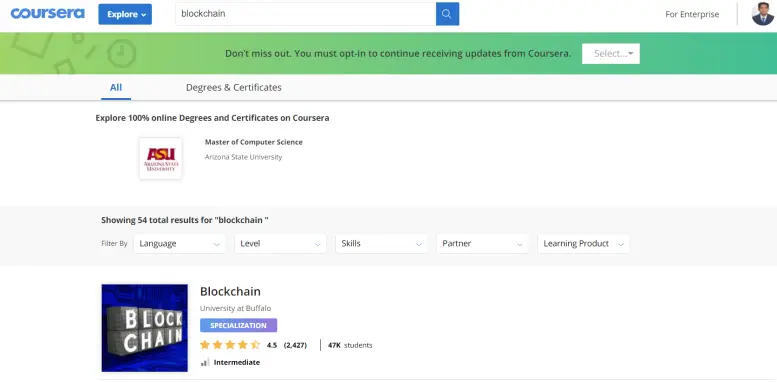
Task: Switch to the All tab
Action: pos(116,88)
